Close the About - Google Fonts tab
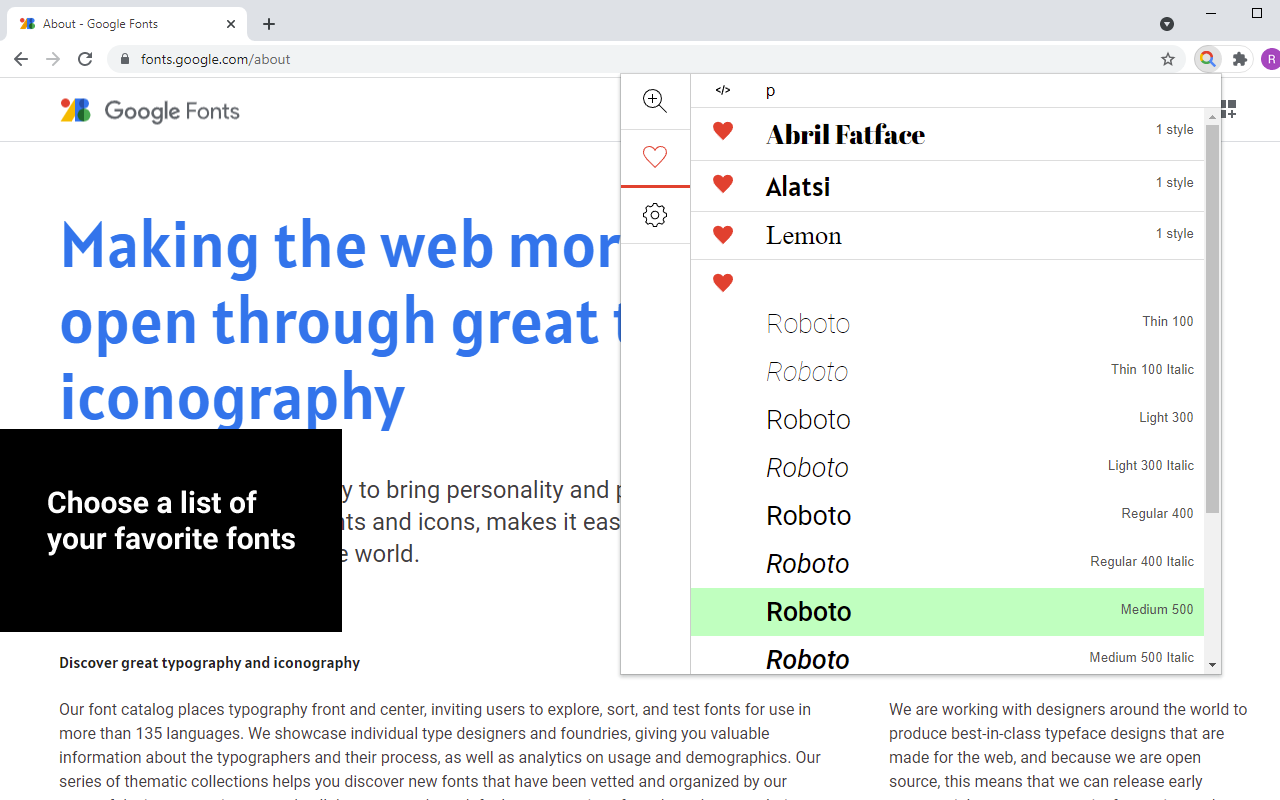The height and width of the screenshot is (800, 1280). point(231,24)
